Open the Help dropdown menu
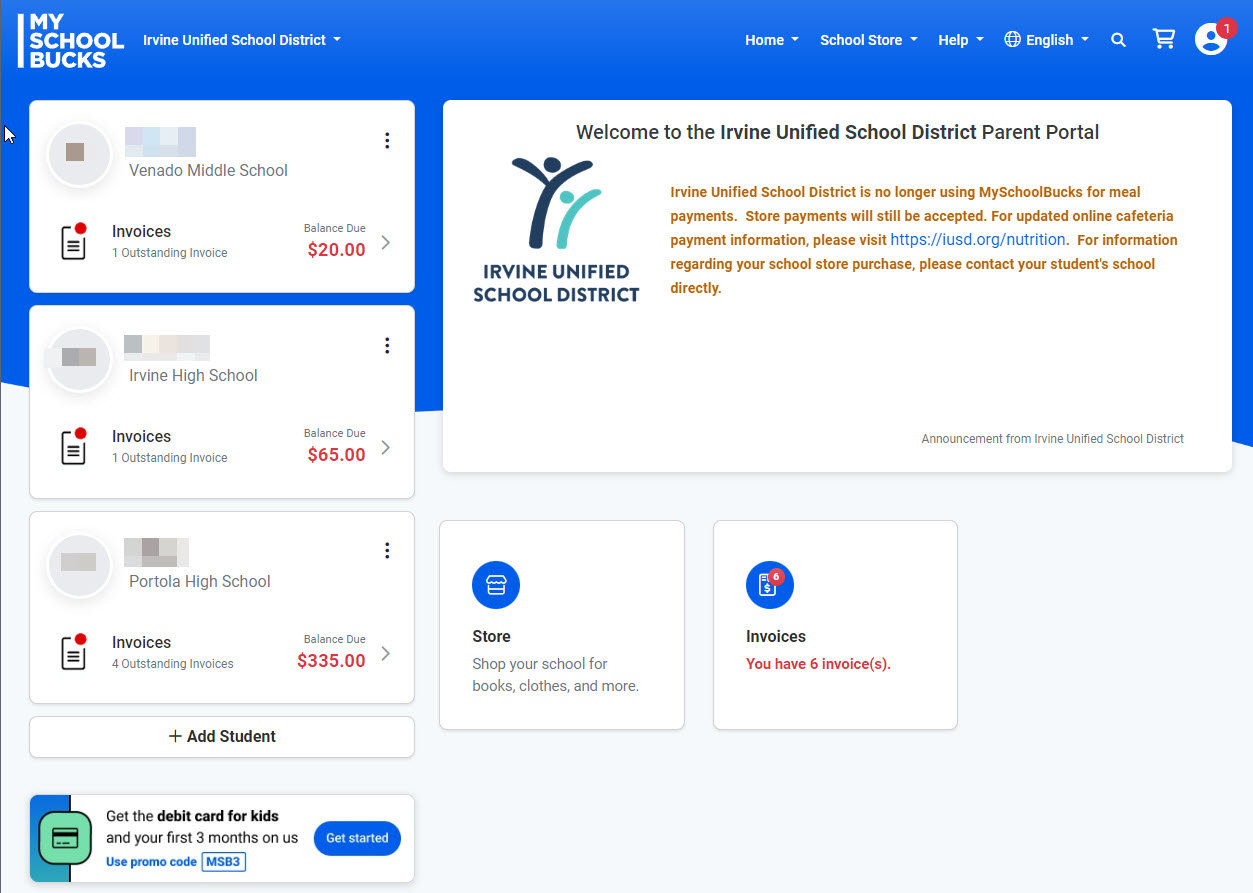Image resolution: width=1253 pixels, height=893 pixels. (961, 40)
